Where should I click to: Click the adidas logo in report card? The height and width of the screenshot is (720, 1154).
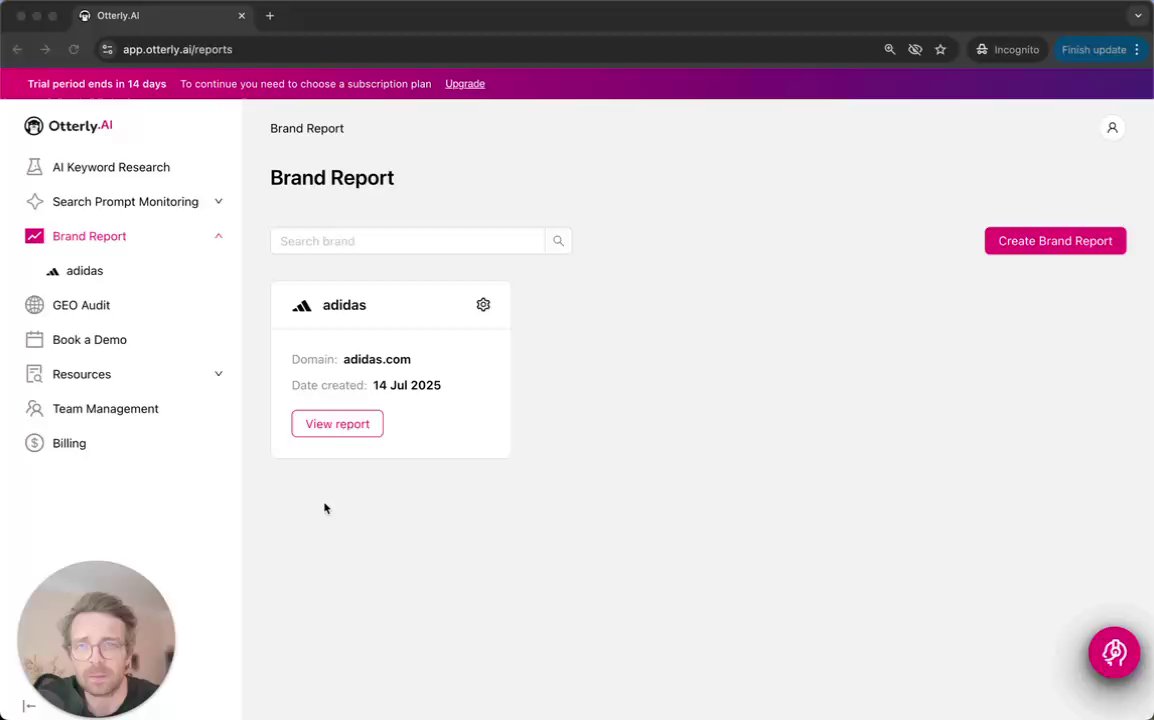pos(302,306)
